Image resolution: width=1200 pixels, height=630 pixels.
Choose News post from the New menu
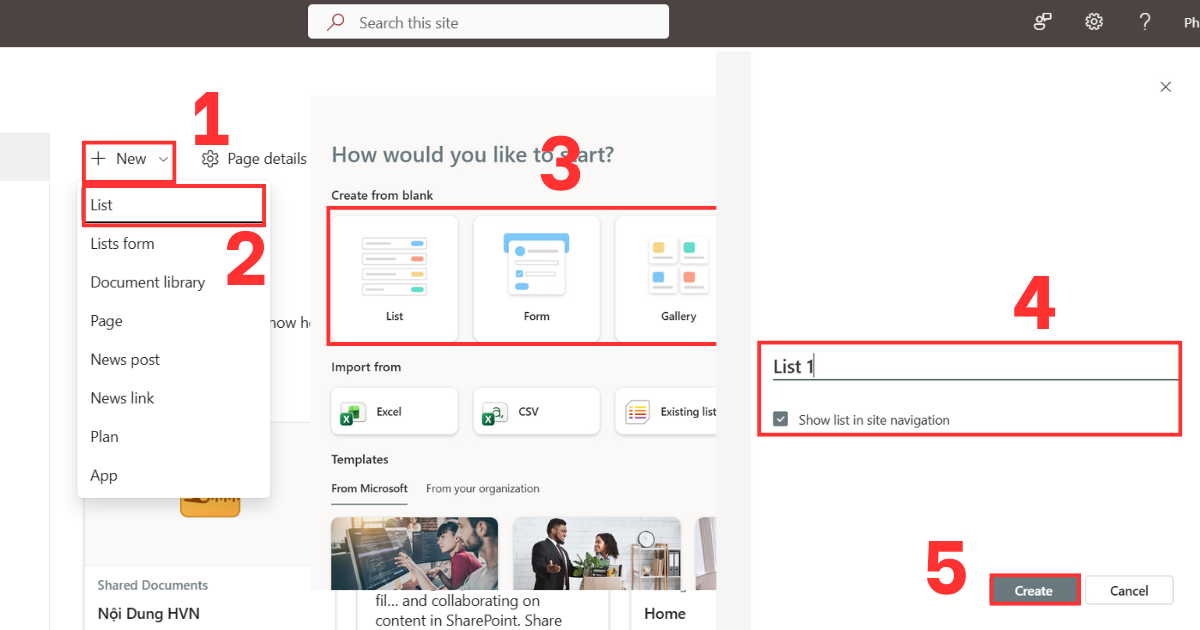[x=125, y=359]
